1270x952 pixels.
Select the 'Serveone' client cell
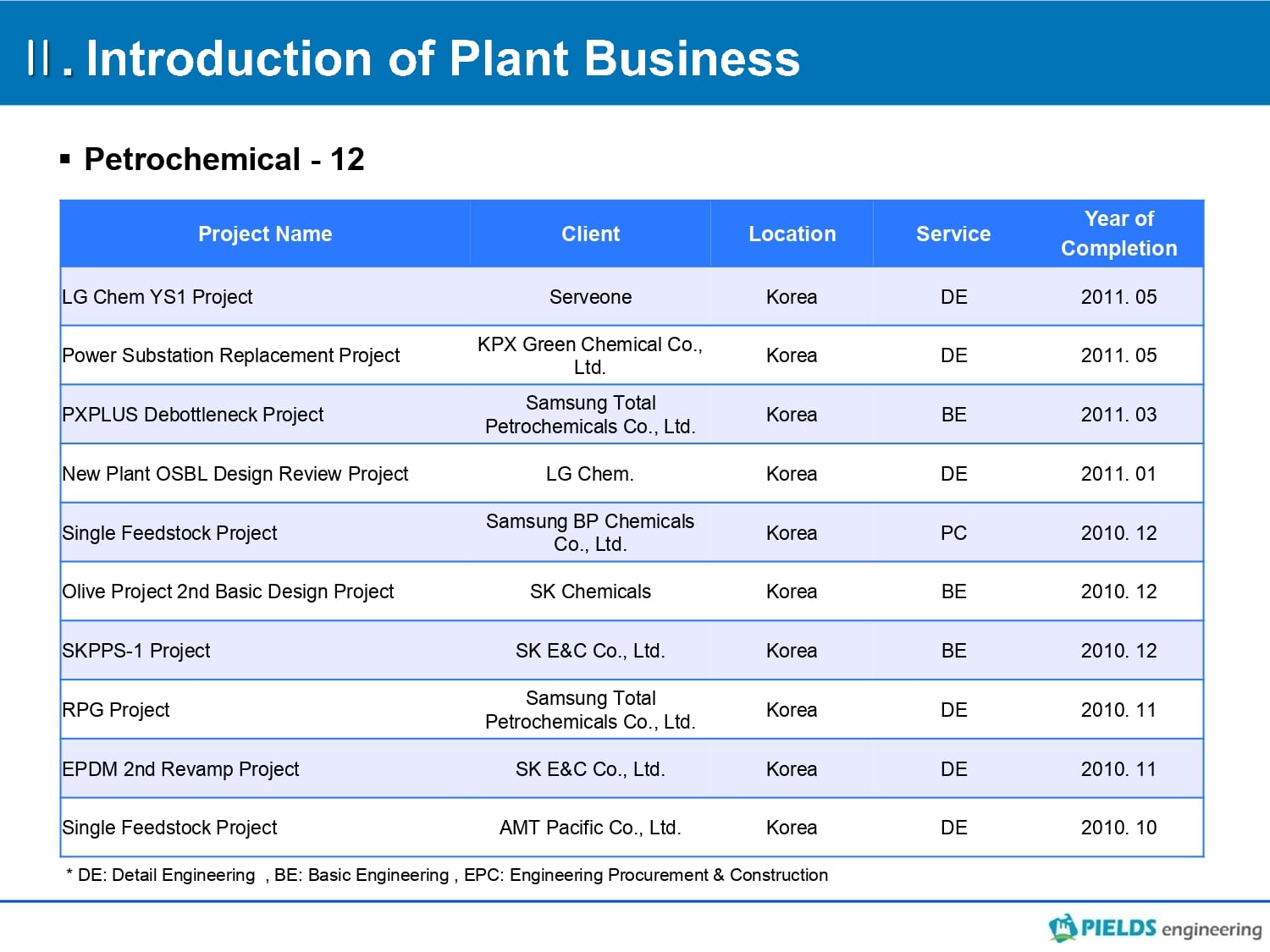[x=590, y=297]
